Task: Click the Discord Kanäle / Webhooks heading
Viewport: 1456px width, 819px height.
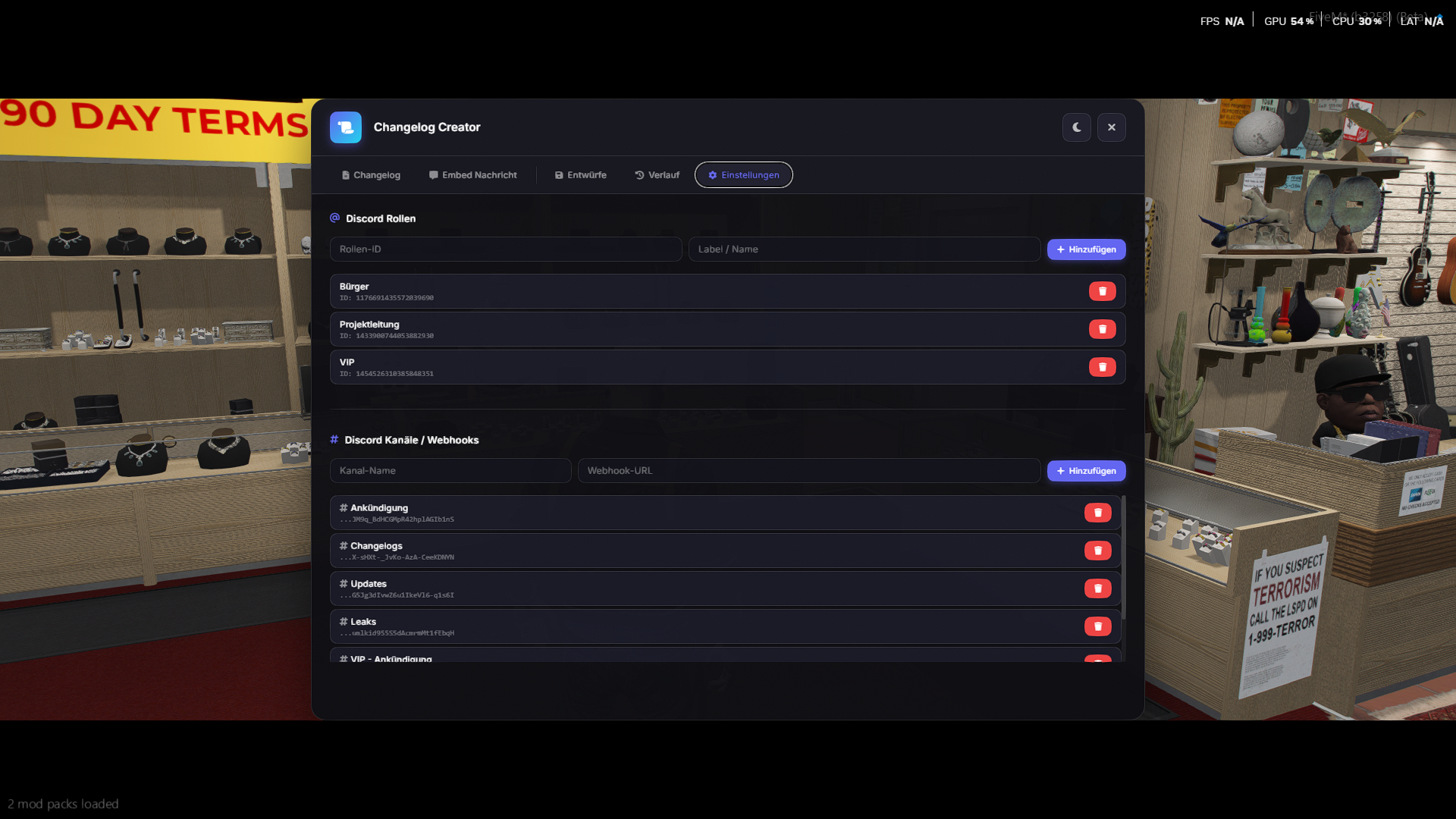Action: pos(412,440)
